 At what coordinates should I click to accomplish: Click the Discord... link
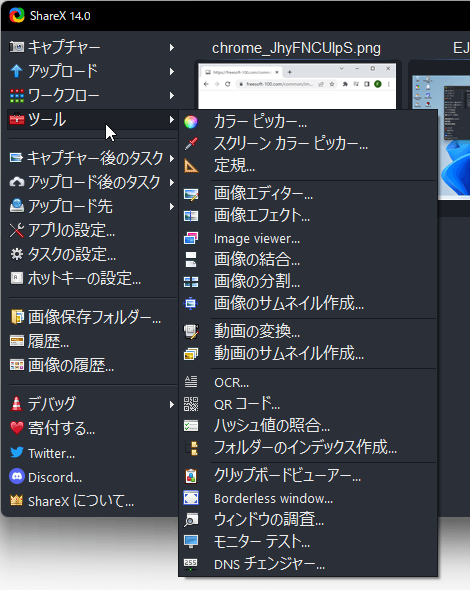92,477
